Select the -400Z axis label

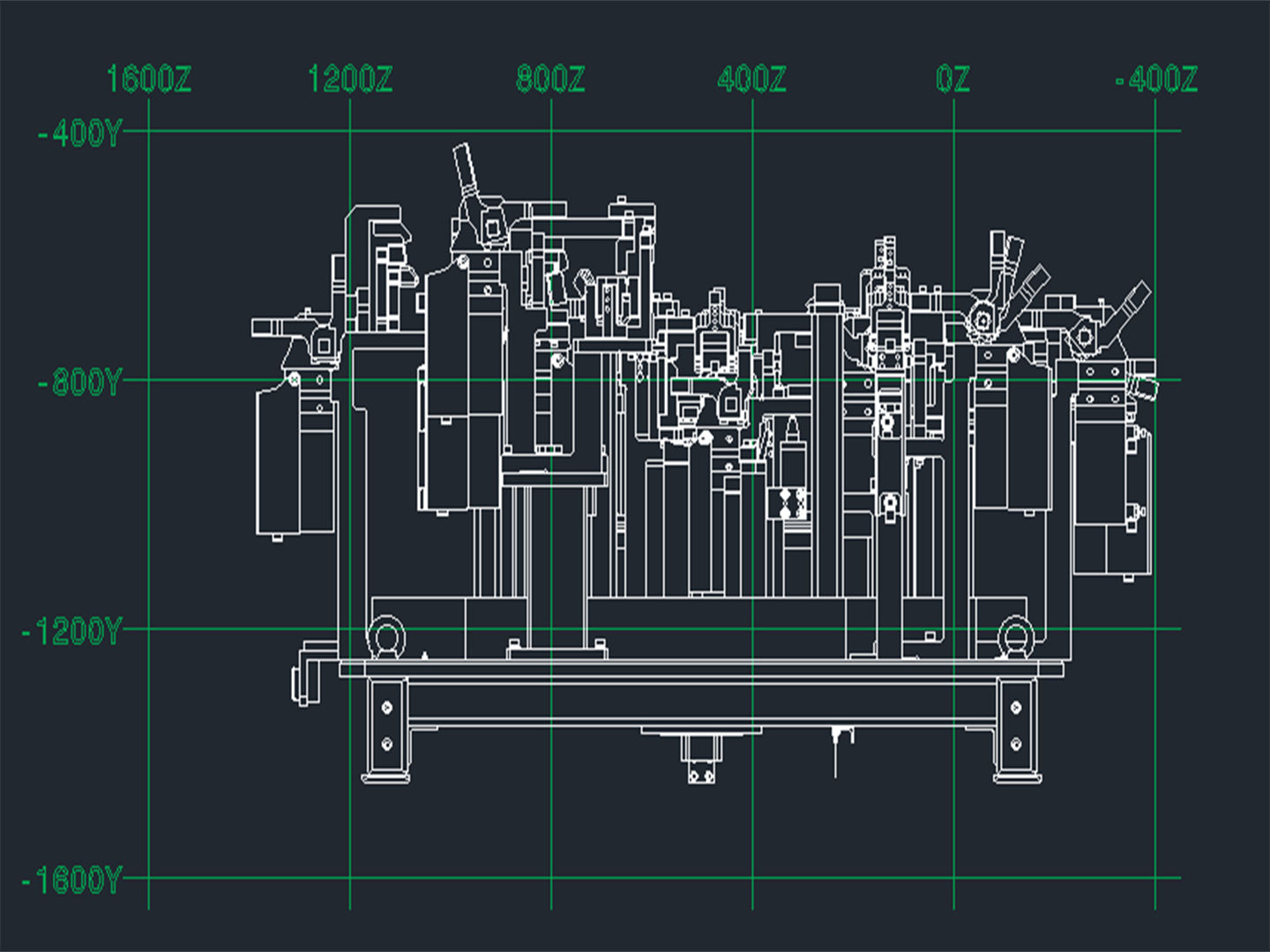tap(1156, 79)
